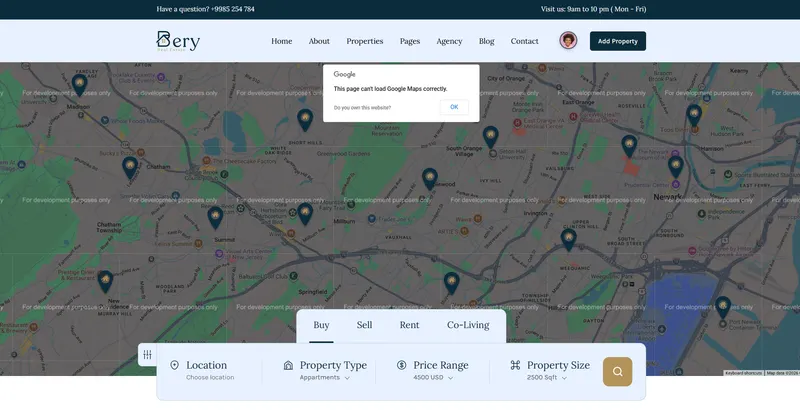This screenshot has width=800, height=410.
Task: Dismiss the Google Maps error with OK
Action: click(x=454, y=107)
